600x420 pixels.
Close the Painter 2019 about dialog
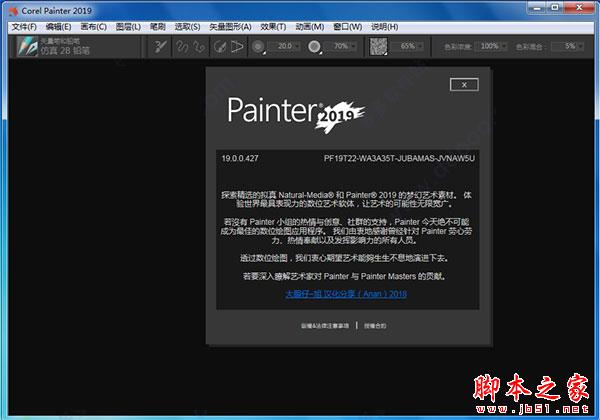point(464,85)
